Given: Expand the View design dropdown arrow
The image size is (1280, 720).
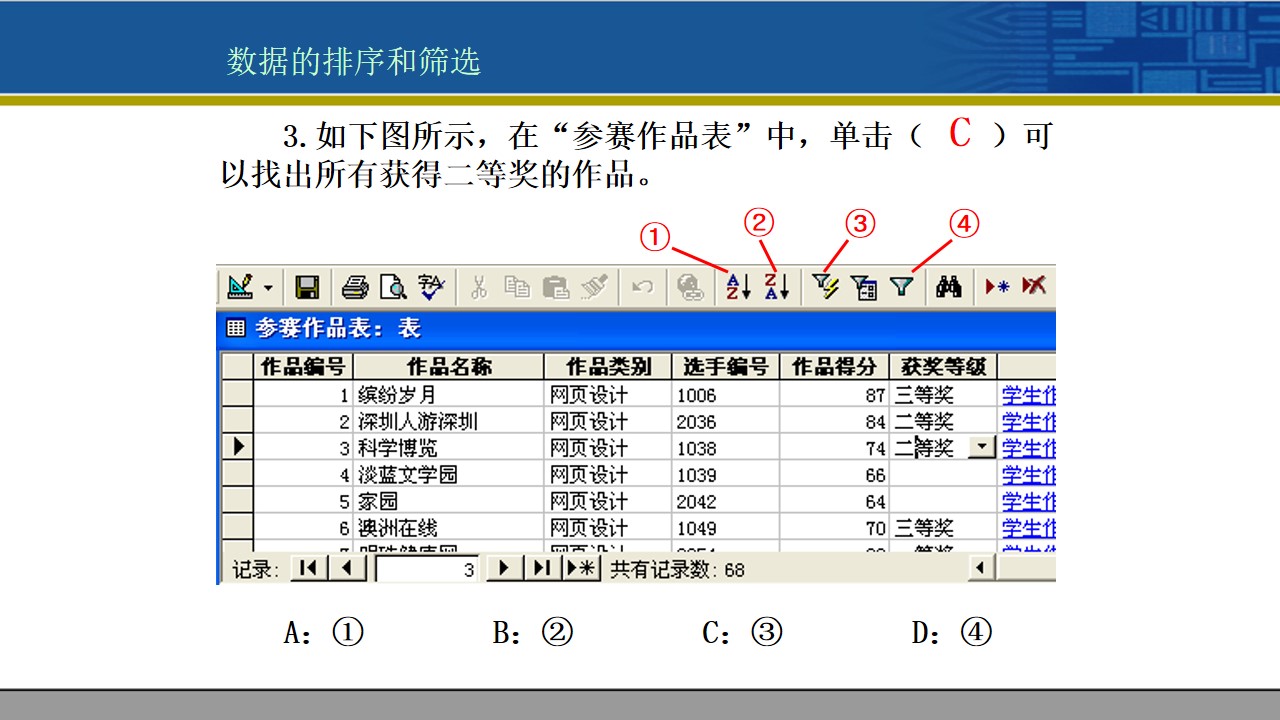Looking at the screenshot, I should [x=269, y=288].
